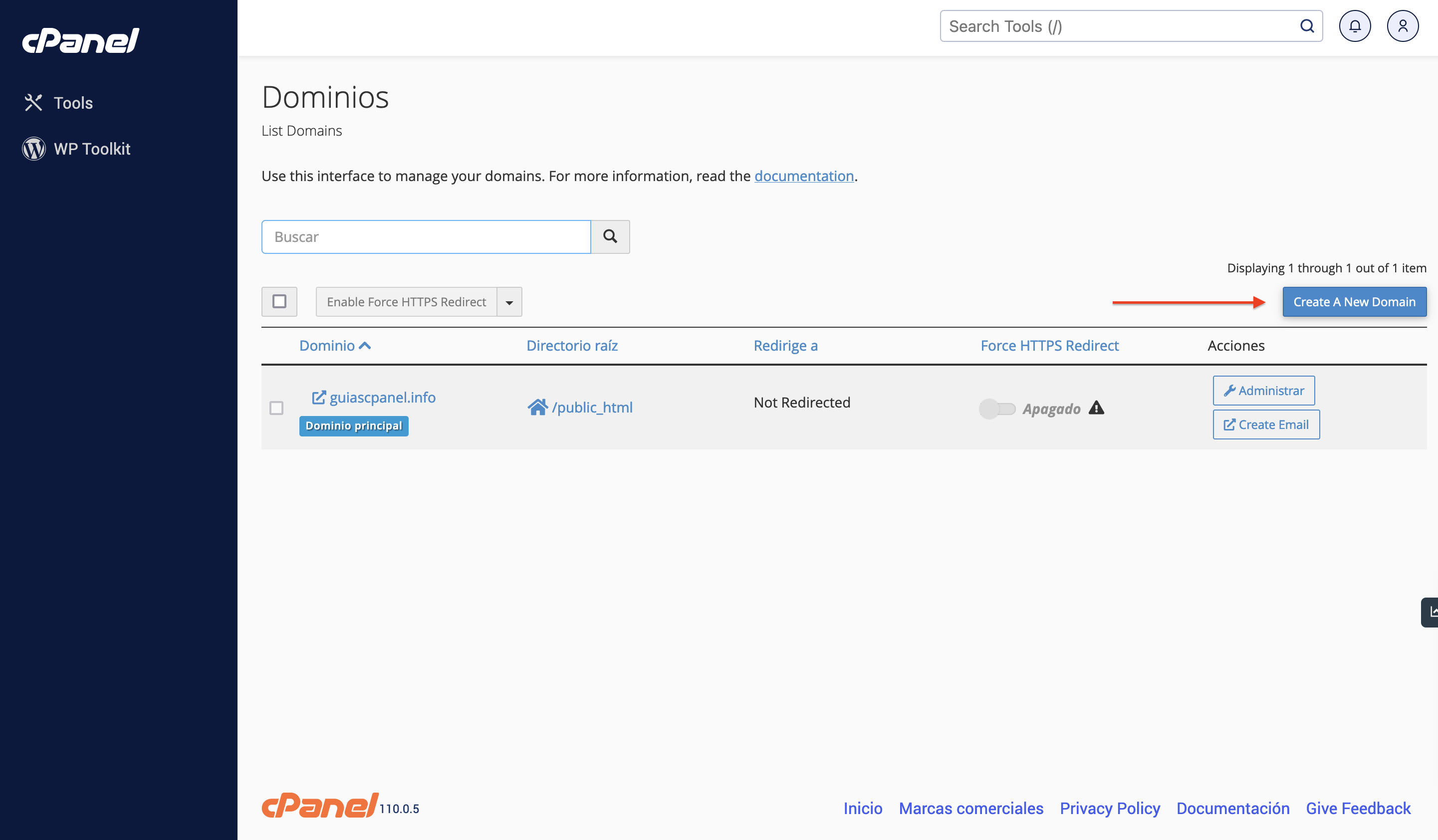Open Privacy Policy footer link
Screen dimensions: 1438x840
1110,809
